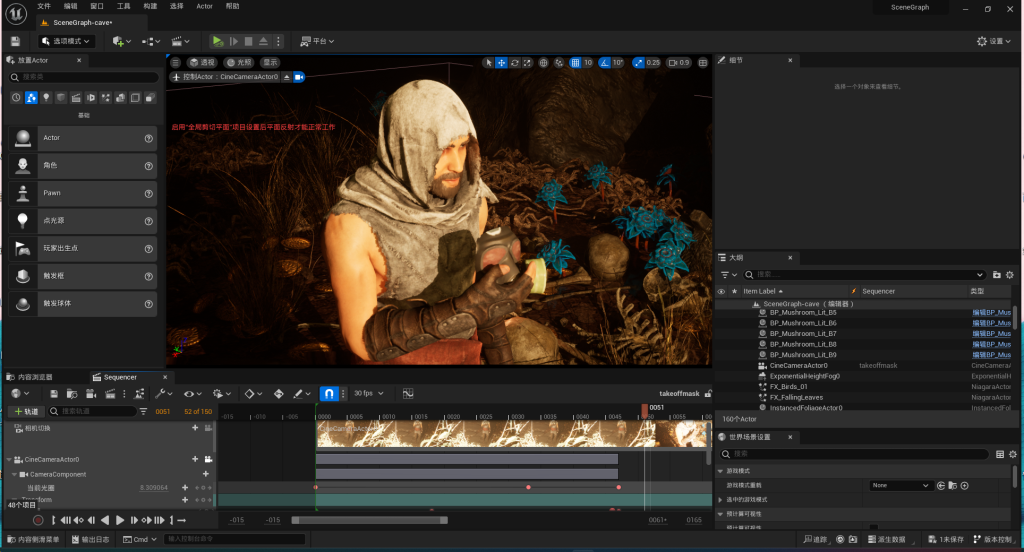
Task: Open the Sequencer curve editor icon
Action: (408, 393)
